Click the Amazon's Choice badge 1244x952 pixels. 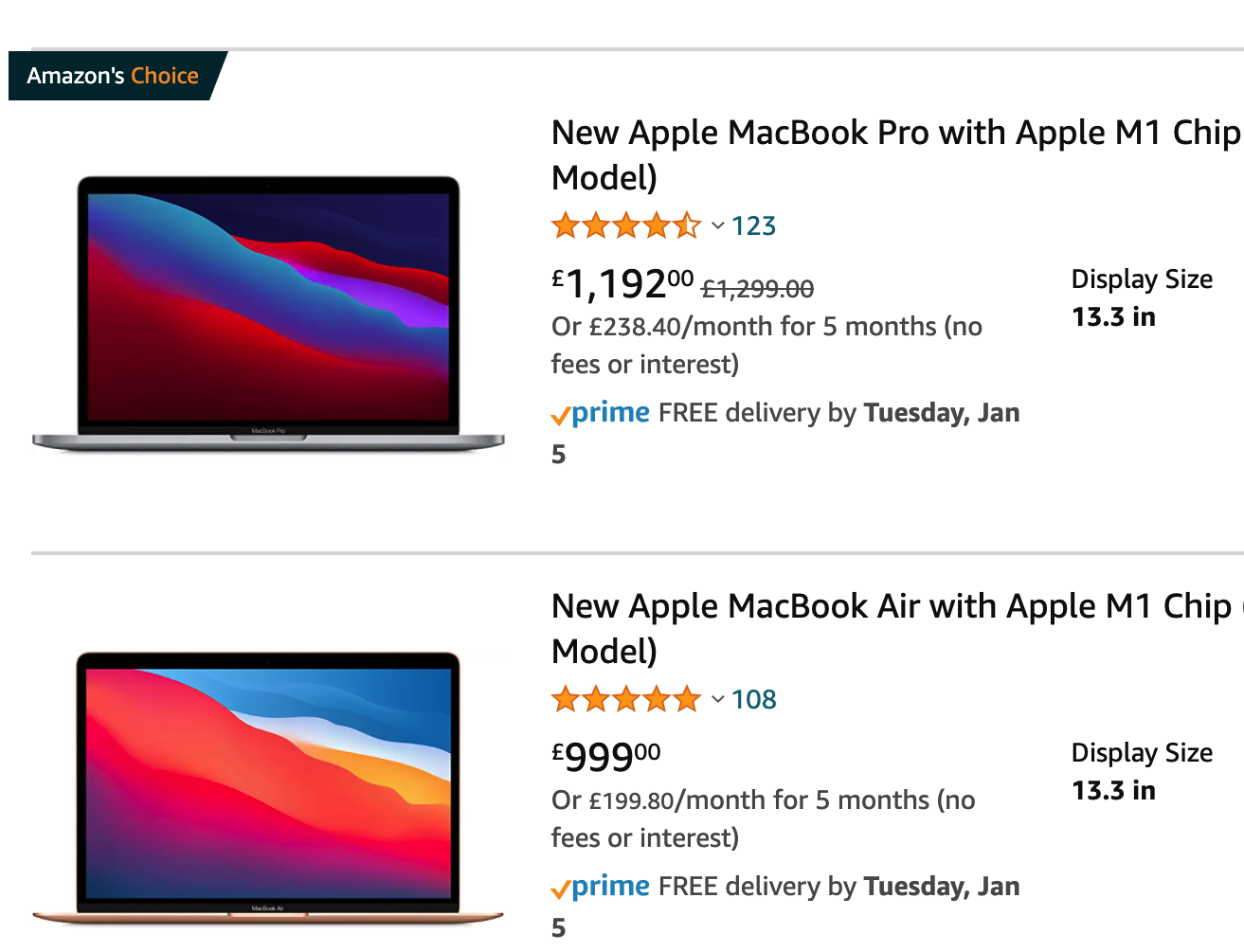pyautogui.click(x=113, y=76)
